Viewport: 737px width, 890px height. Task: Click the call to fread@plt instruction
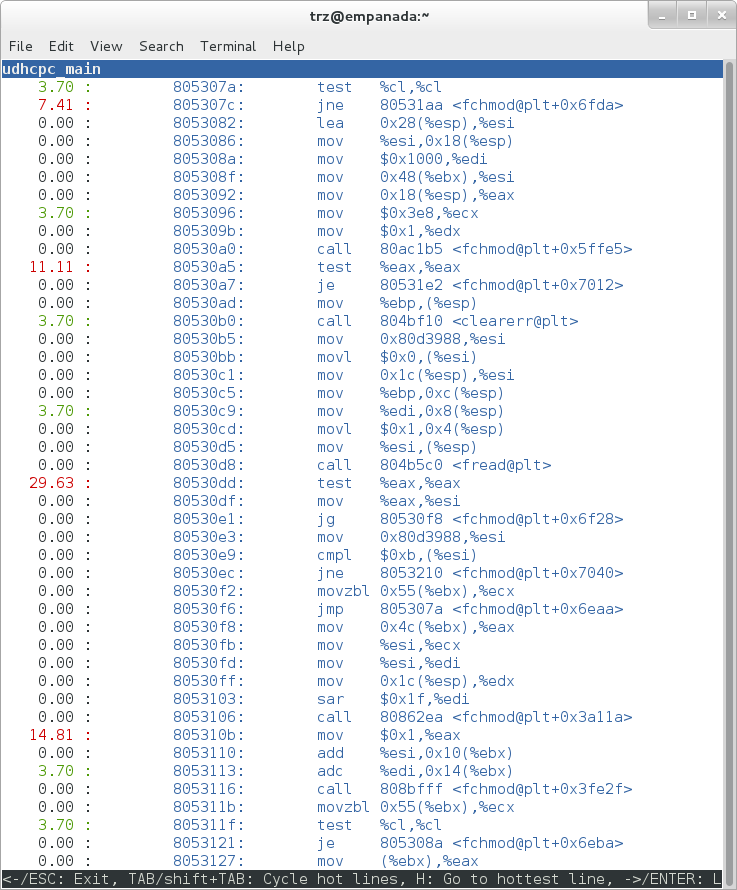434,465
